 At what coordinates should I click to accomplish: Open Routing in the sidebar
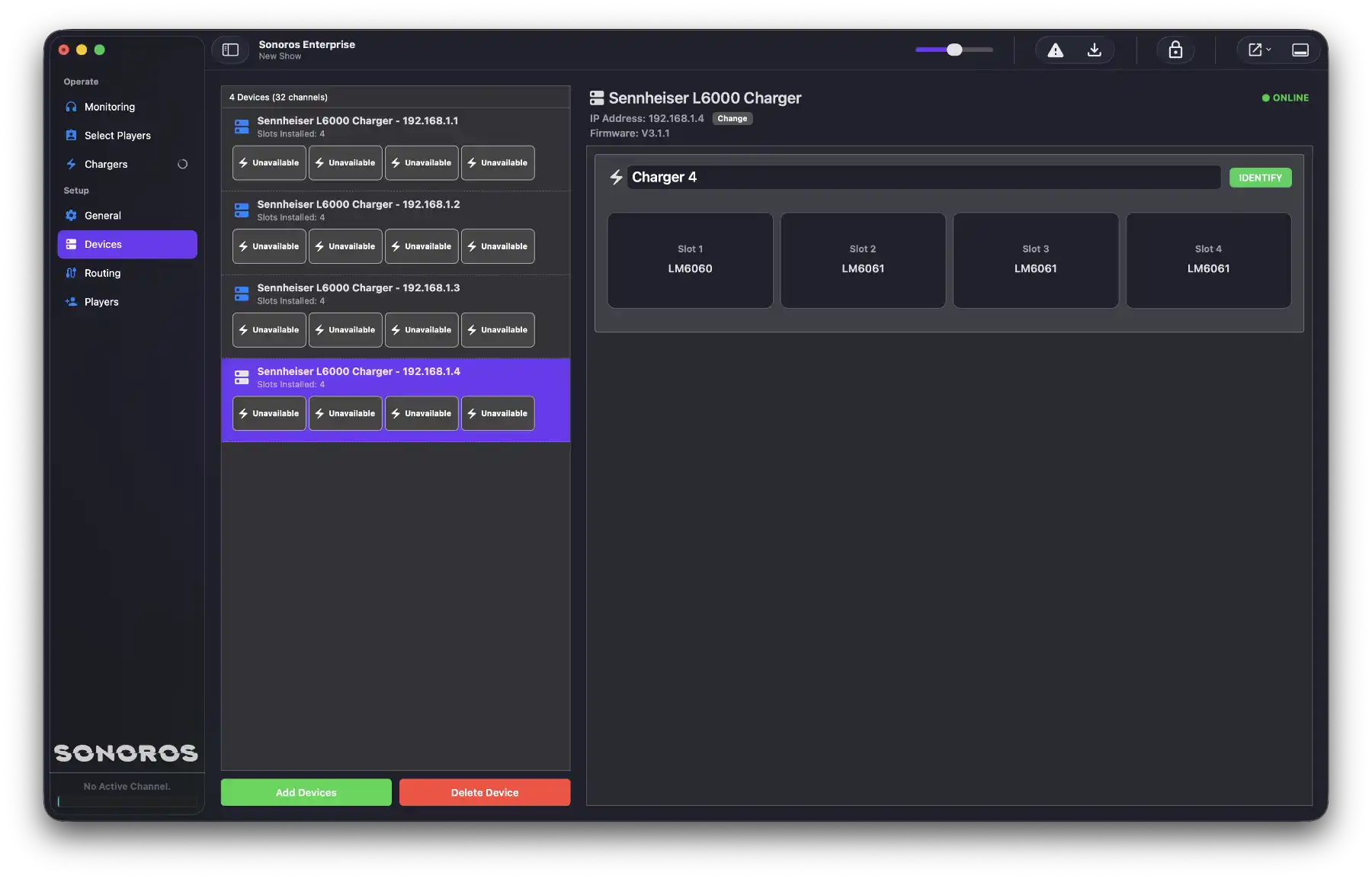click(x=127, y=274)
